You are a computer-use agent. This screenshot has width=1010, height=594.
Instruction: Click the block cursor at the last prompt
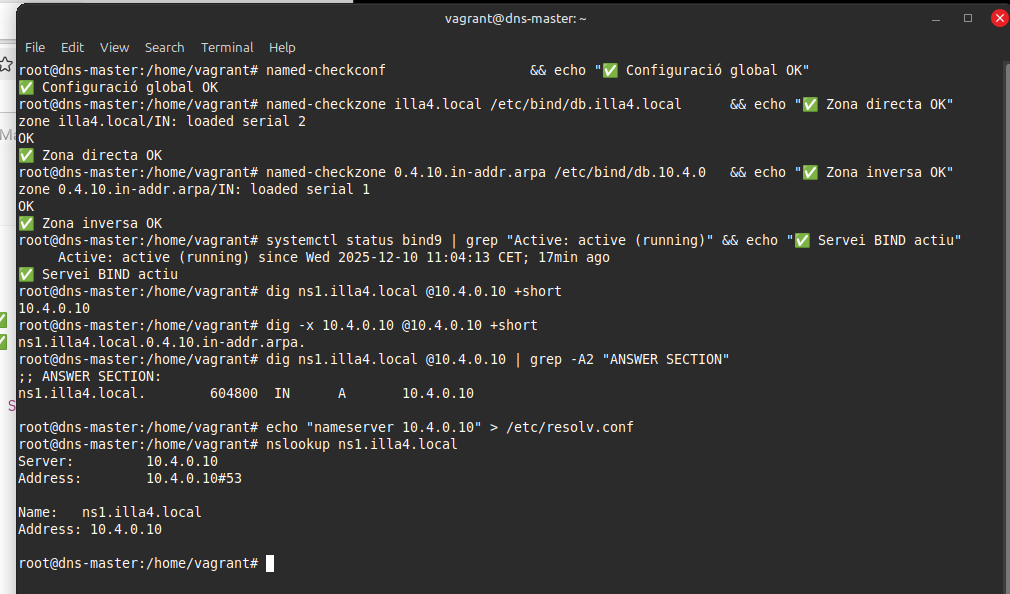coord(270,564)
